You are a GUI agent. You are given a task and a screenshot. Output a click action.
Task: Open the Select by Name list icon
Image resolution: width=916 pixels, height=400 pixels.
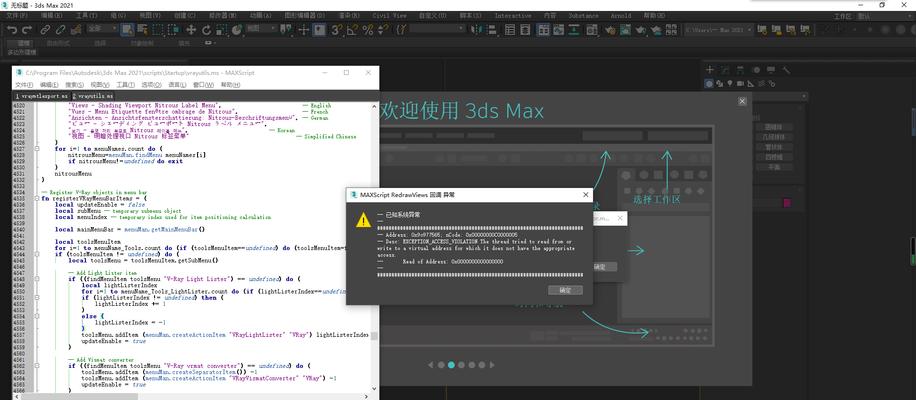[x=142, y=29]
